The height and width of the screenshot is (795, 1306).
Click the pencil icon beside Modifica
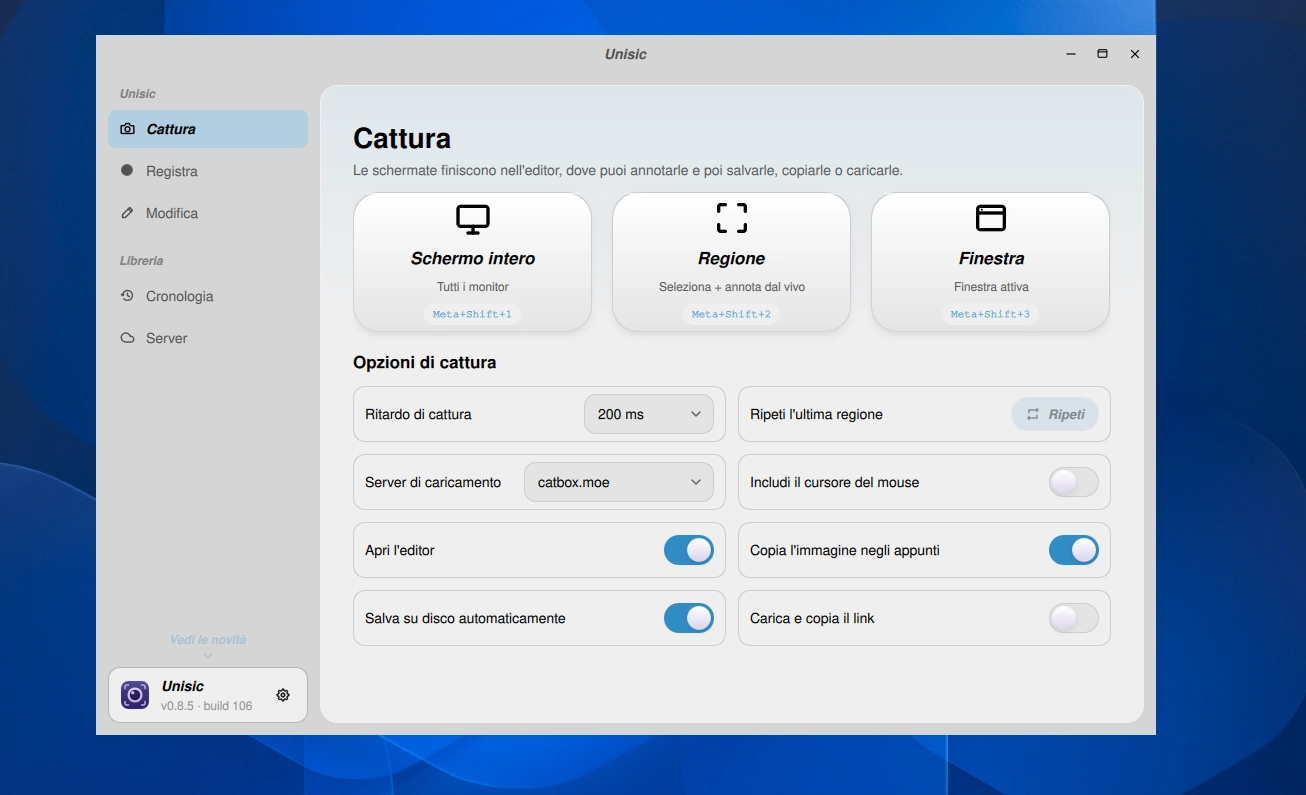(x=127, y=213)
